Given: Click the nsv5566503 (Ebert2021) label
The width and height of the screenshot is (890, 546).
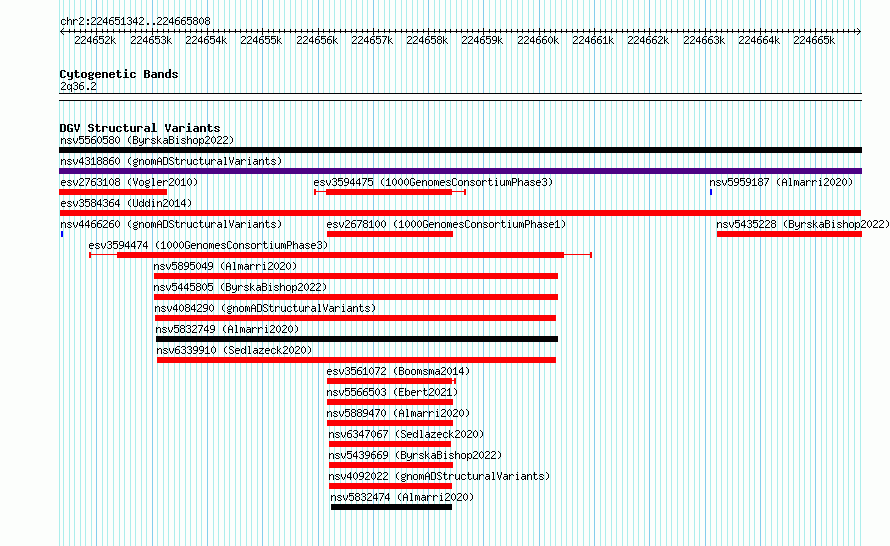Looking at the screenshot, I should tap(392, 392).
